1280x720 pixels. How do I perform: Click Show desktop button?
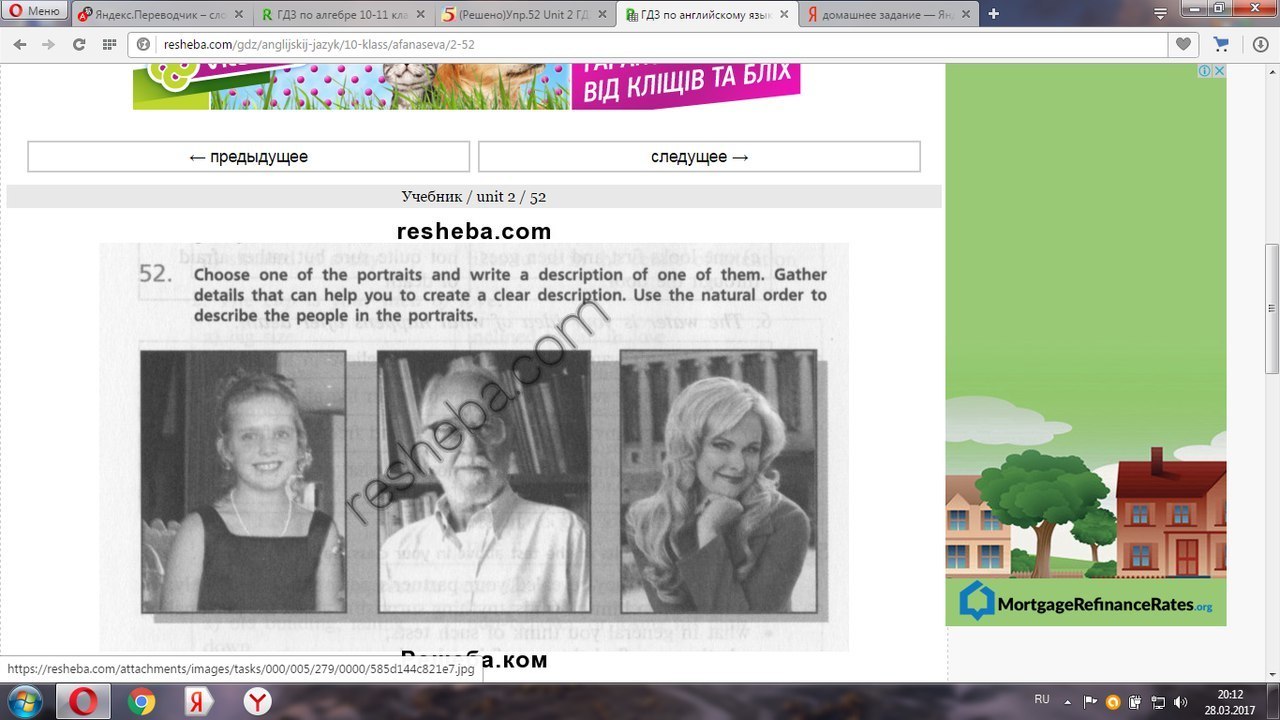[1272, 702]
